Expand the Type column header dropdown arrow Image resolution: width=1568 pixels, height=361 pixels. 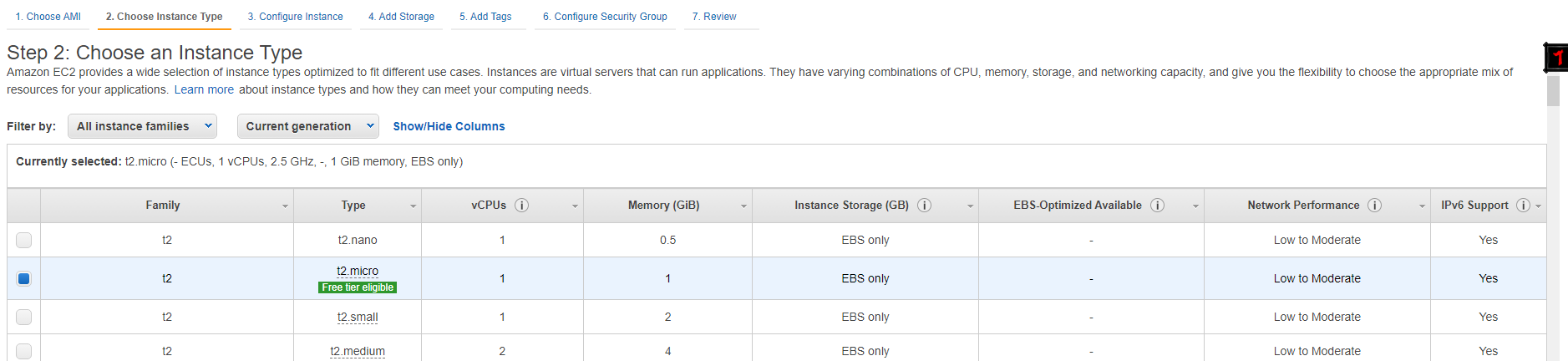click(413, 206)
